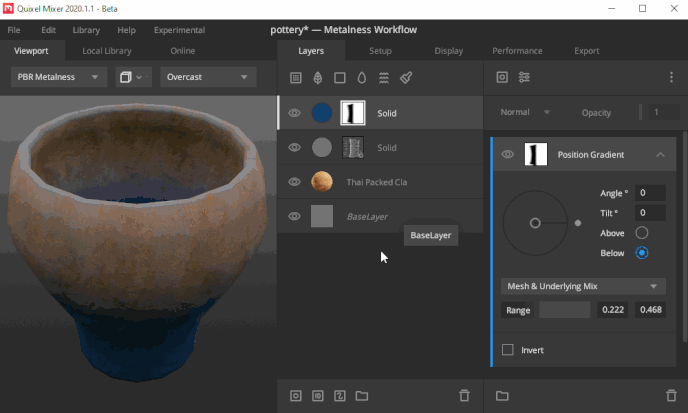688x413 pixels.
Task: Add a liquid layer droplet icon
Action: point(362,78)
